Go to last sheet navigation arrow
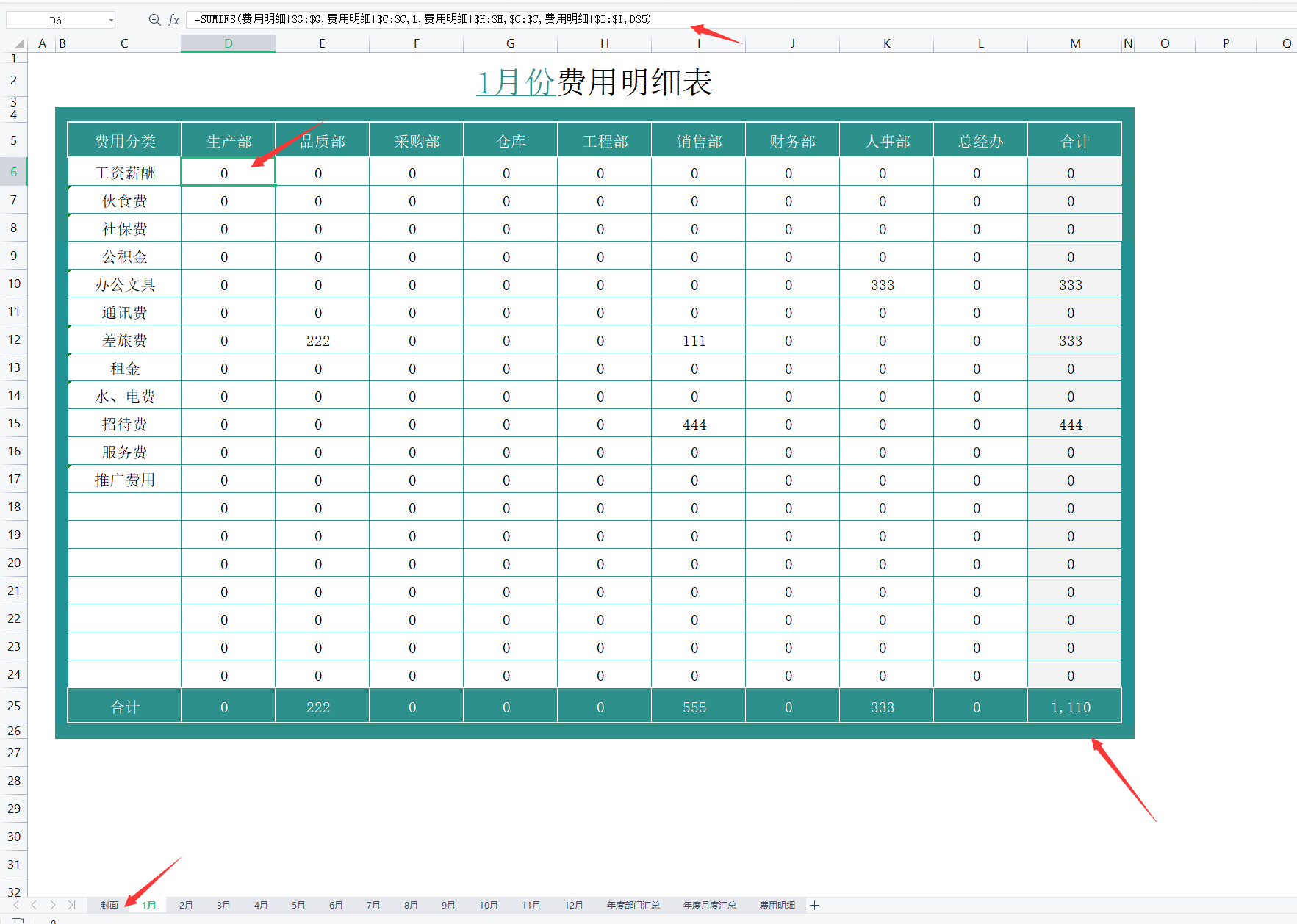The width and height of the screenshot is (1297, 924). 71,905
